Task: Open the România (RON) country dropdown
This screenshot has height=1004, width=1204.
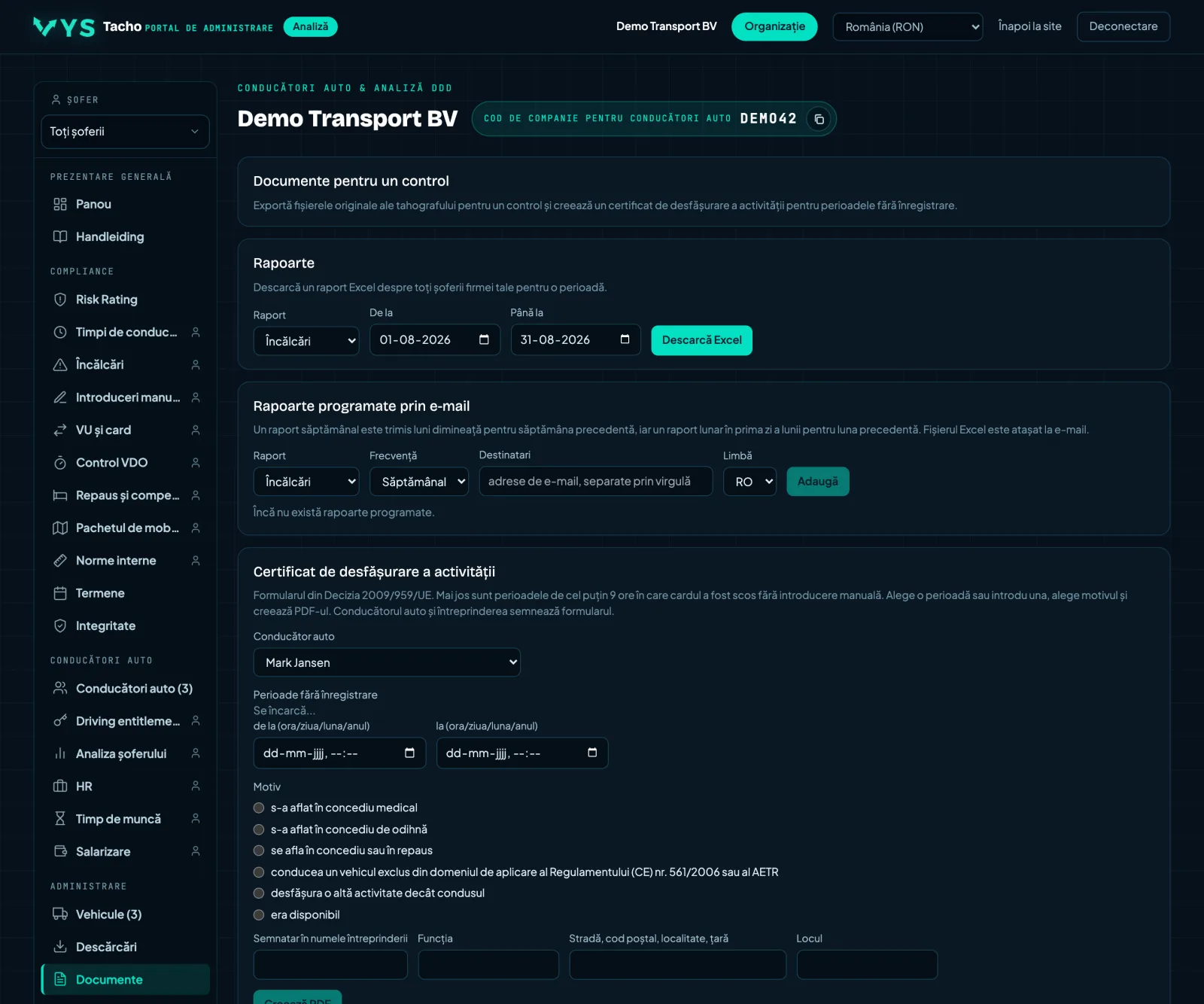Action: [x=908, y=27]
